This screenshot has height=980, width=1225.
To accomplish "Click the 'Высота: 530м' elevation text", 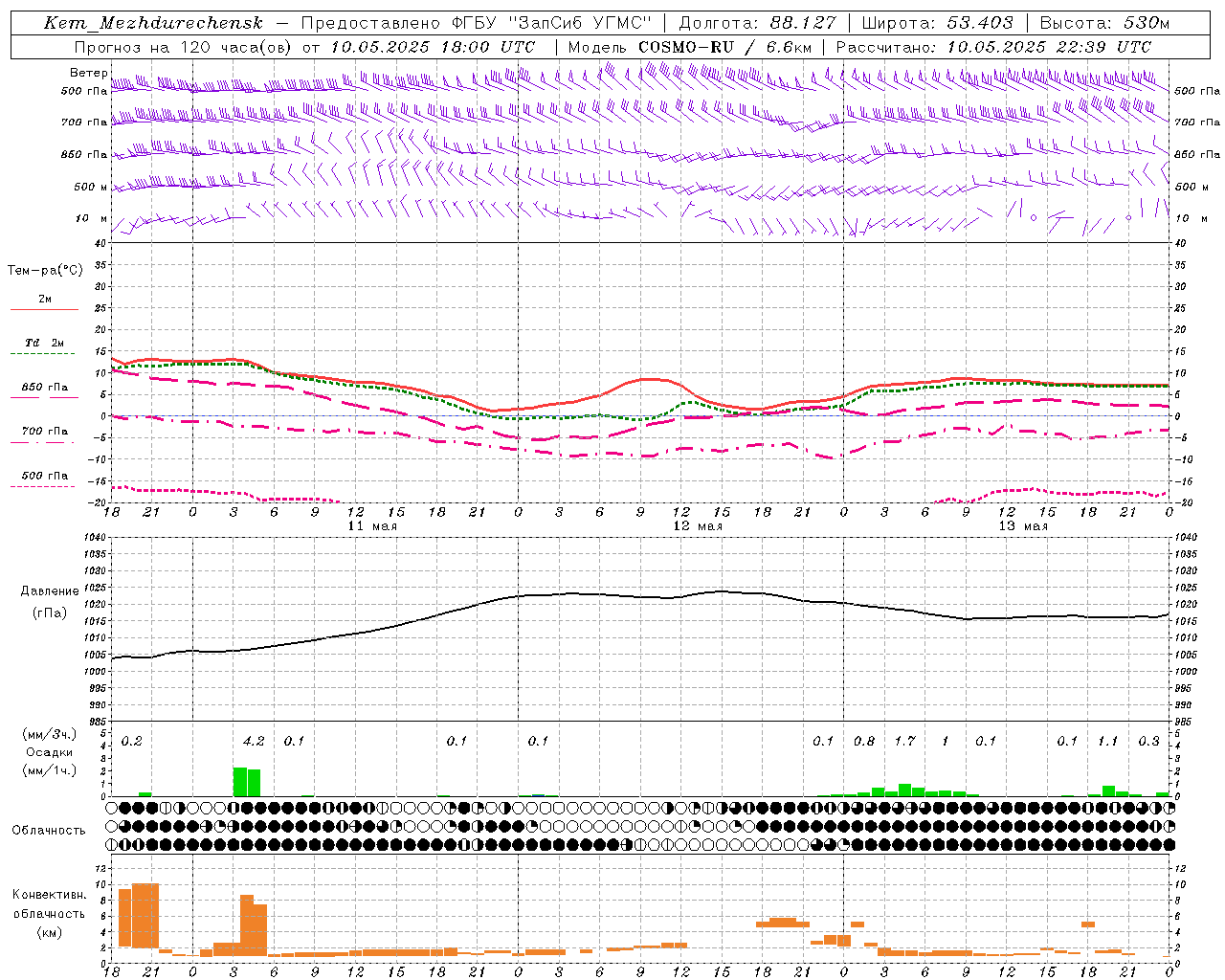I will click(x=1104, y=23).
